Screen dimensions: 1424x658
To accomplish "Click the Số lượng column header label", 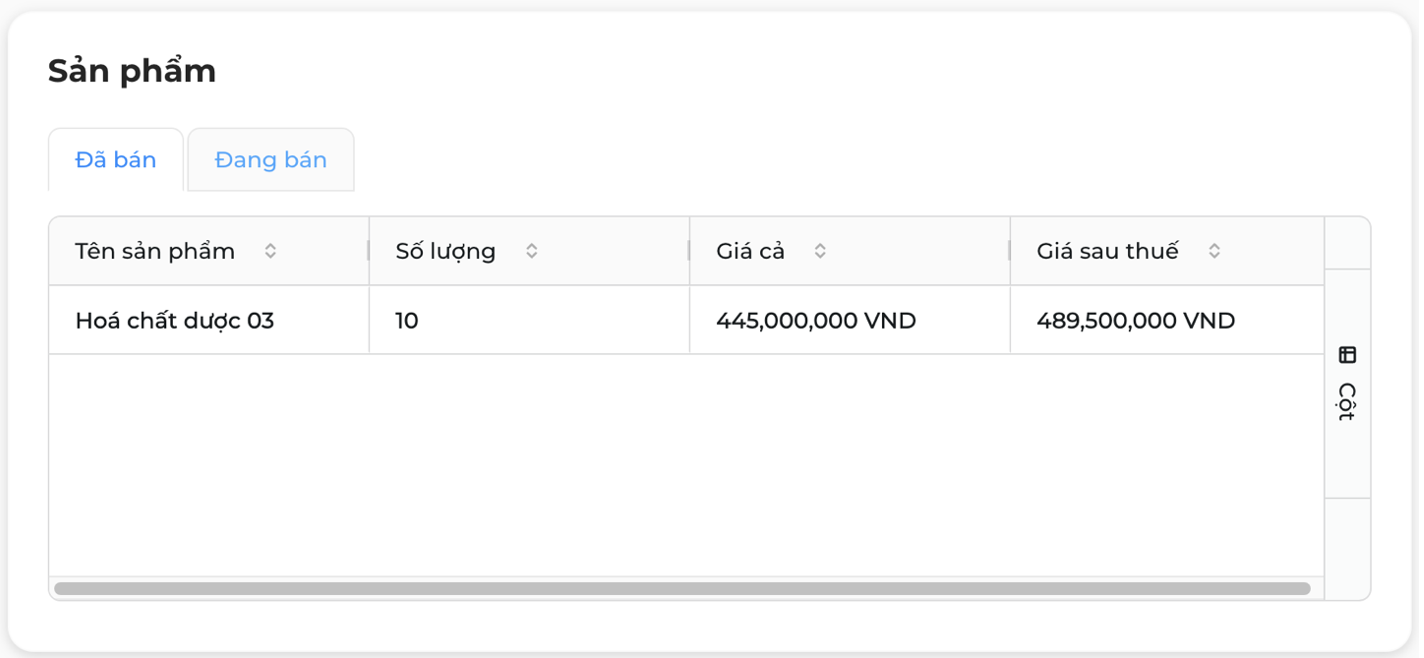I will click(x=446, y=251).
